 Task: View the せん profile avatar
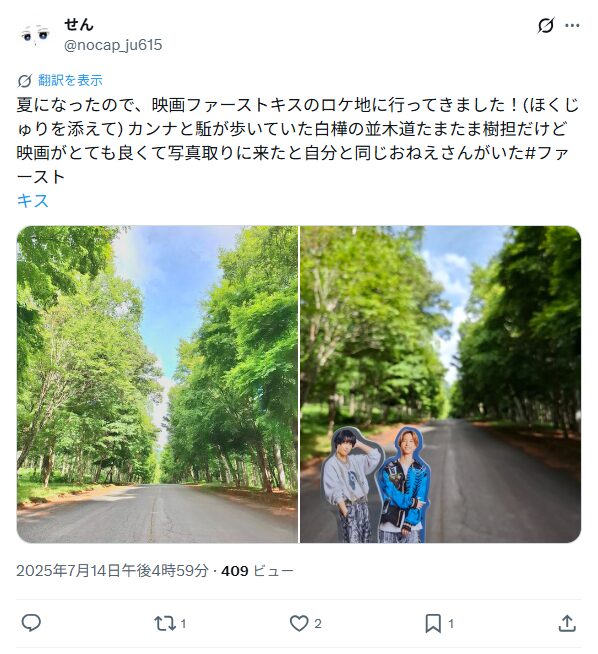(35, 35)
